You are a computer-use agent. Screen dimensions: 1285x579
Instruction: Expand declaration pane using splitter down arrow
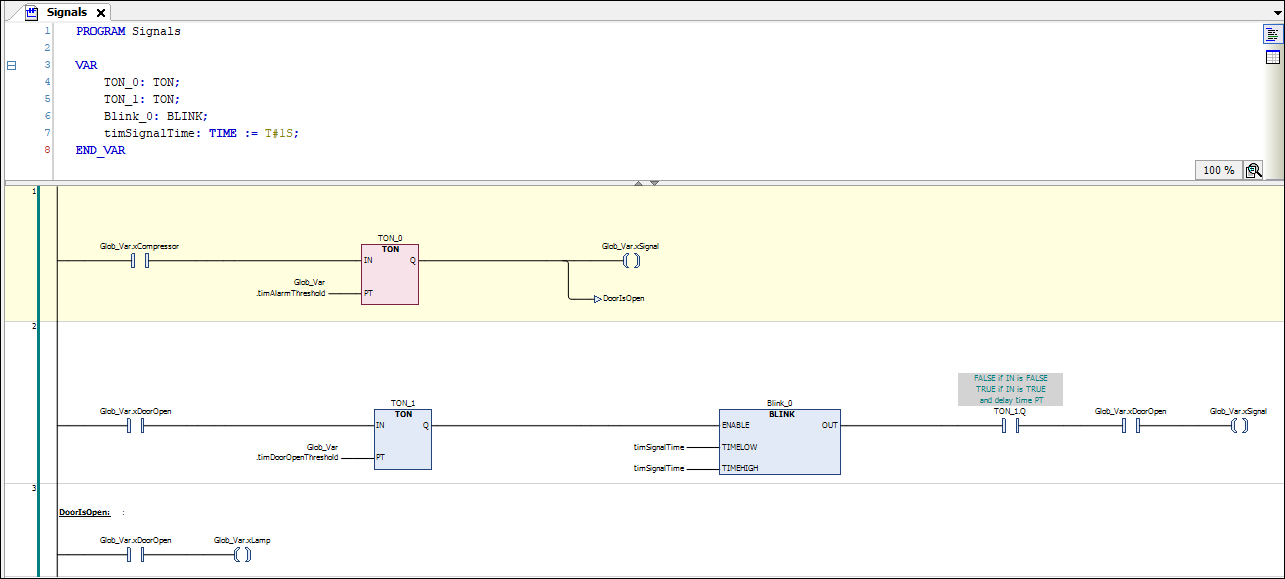pos(654,183)
